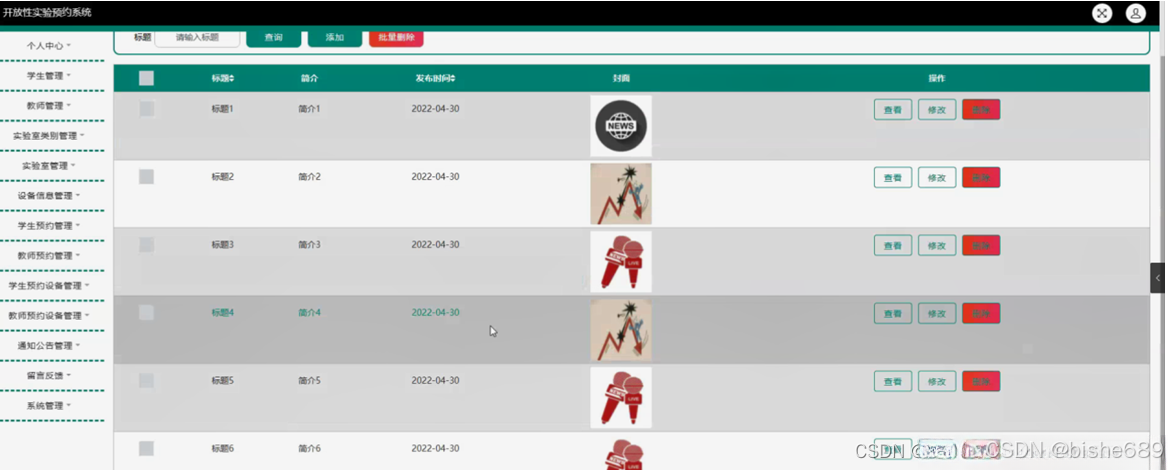The height and width of the screenshot is (470, 1168).
Task: Click the 简介 column header
Action: [309, 78]
